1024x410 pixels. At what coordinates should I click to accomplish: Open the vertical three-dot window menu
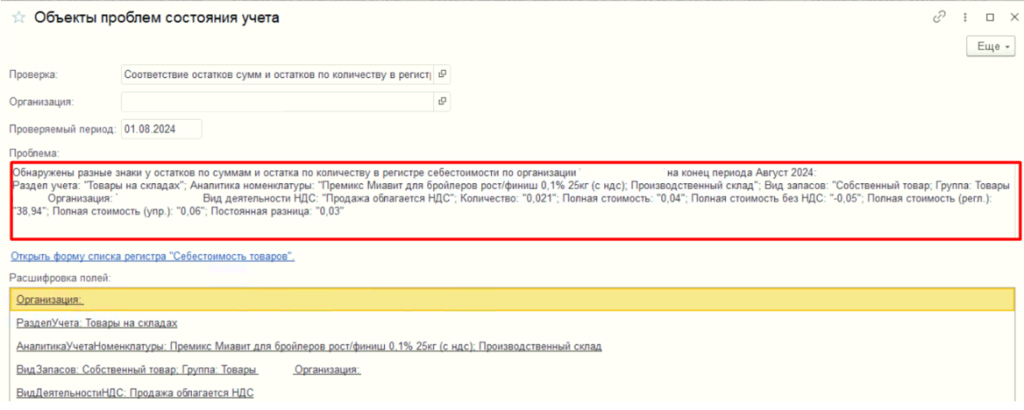[x=963, y=18]
